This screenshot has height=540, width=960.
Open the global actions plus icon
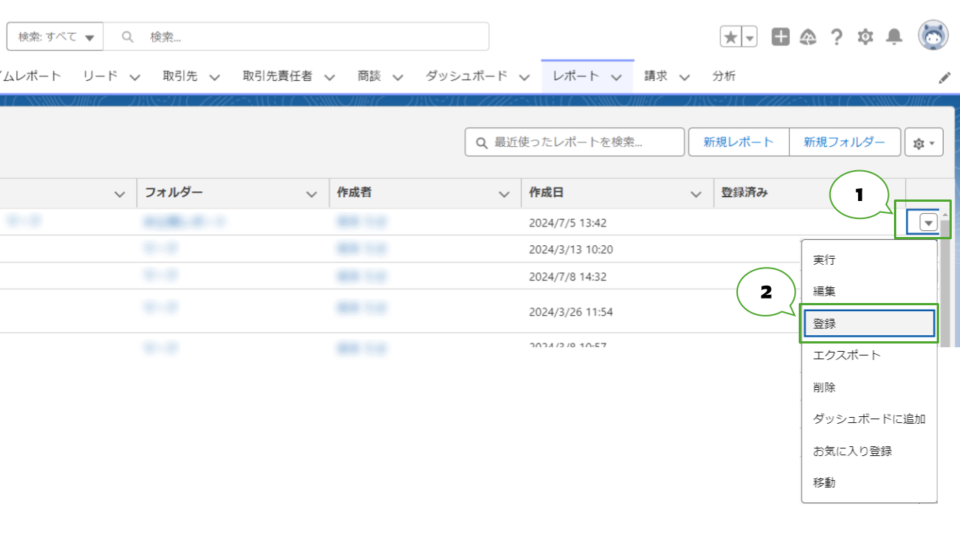(781, 37)
